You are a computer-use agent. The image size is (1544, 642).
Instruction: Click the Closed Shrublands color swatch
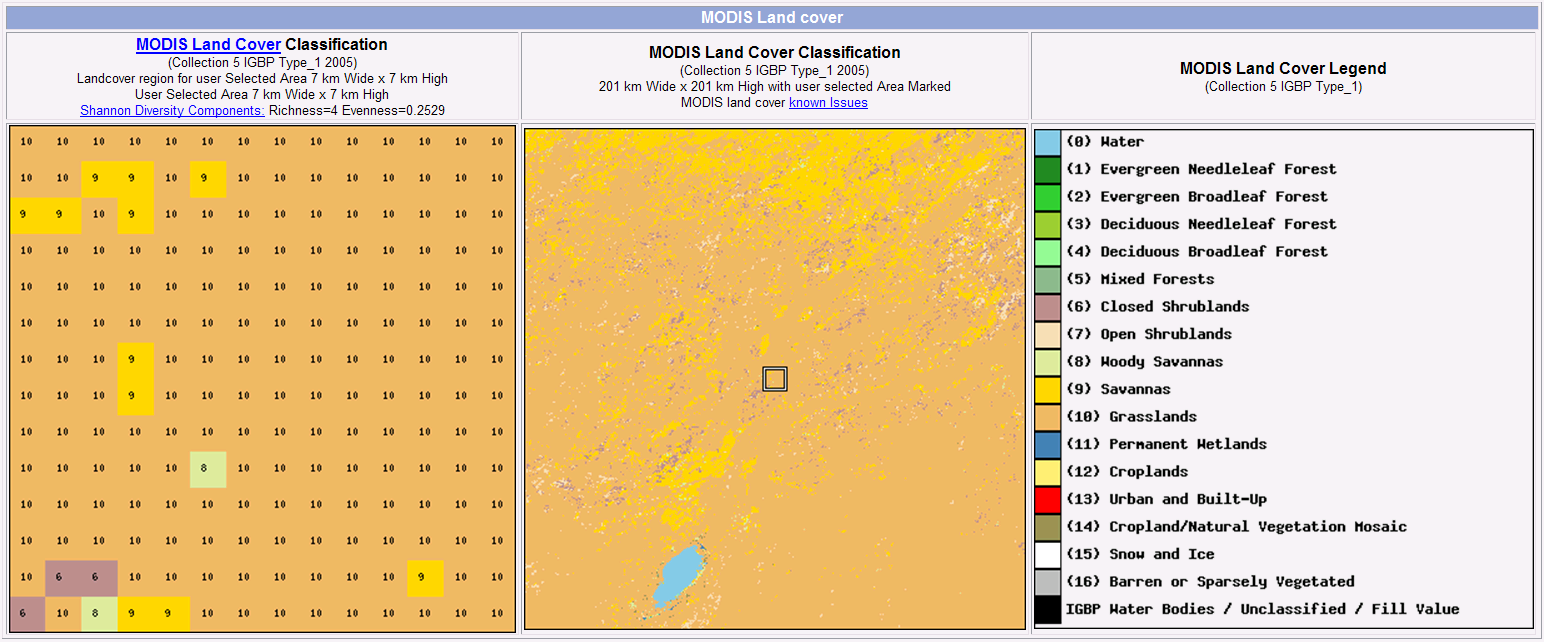click(1048, 307)
